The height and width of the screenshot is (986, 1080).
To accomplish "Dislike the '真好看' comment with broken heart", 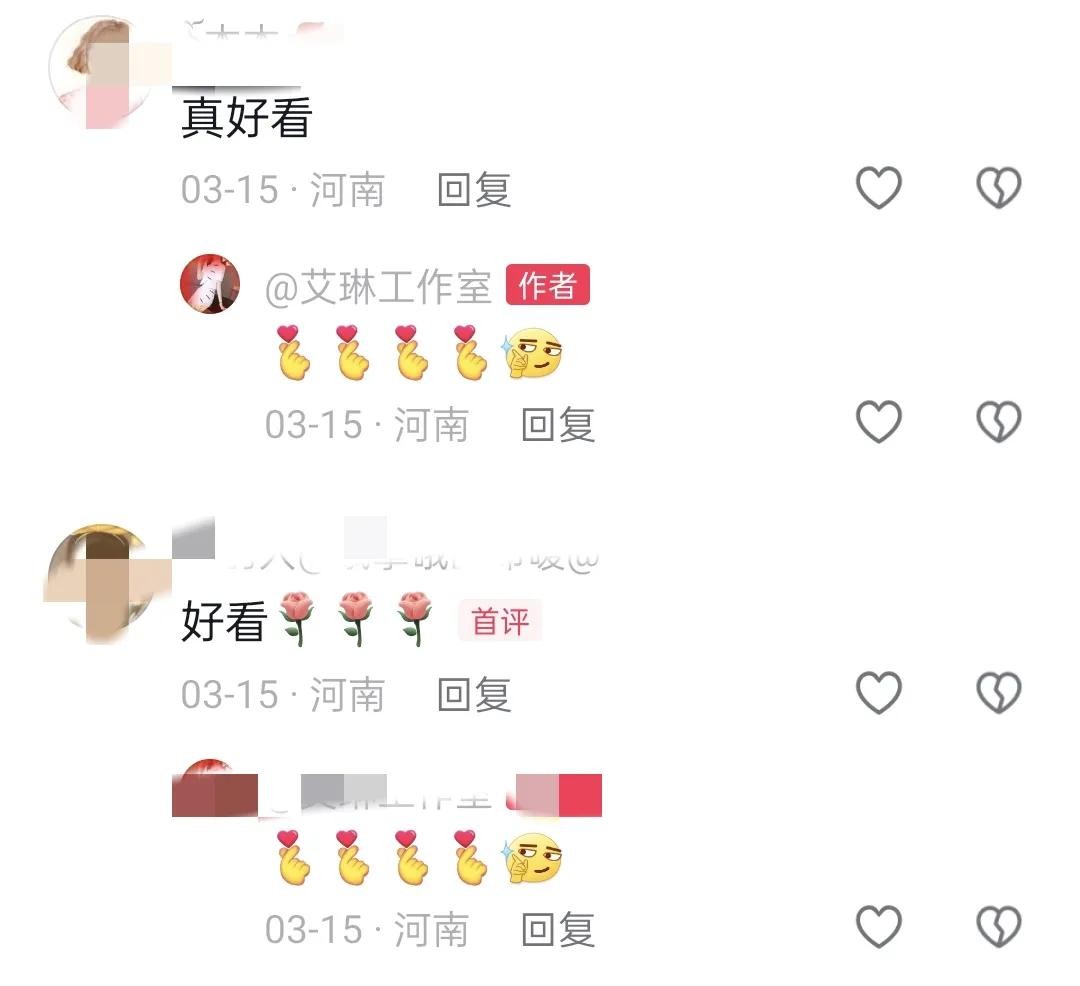I will (x=998, y=187).
